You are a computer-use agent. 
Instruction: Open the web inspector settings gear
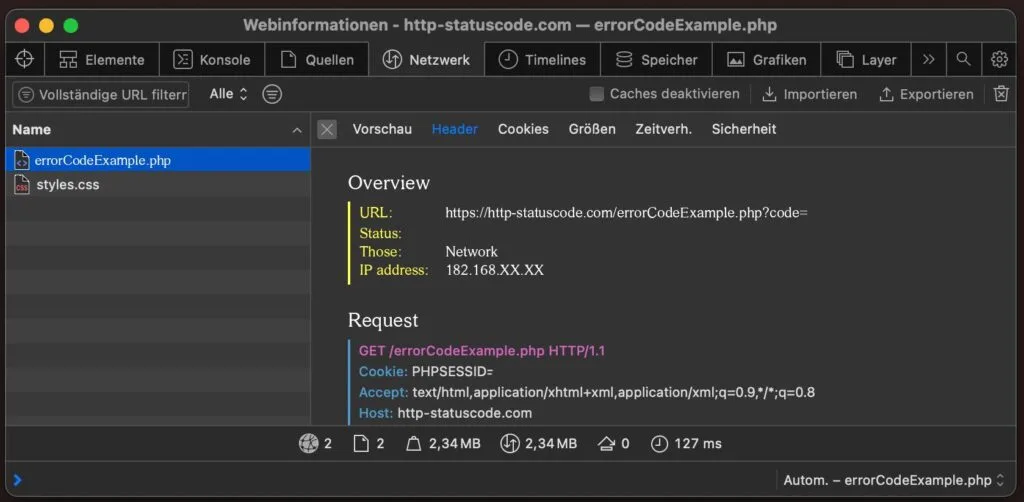tap(999, 59)
